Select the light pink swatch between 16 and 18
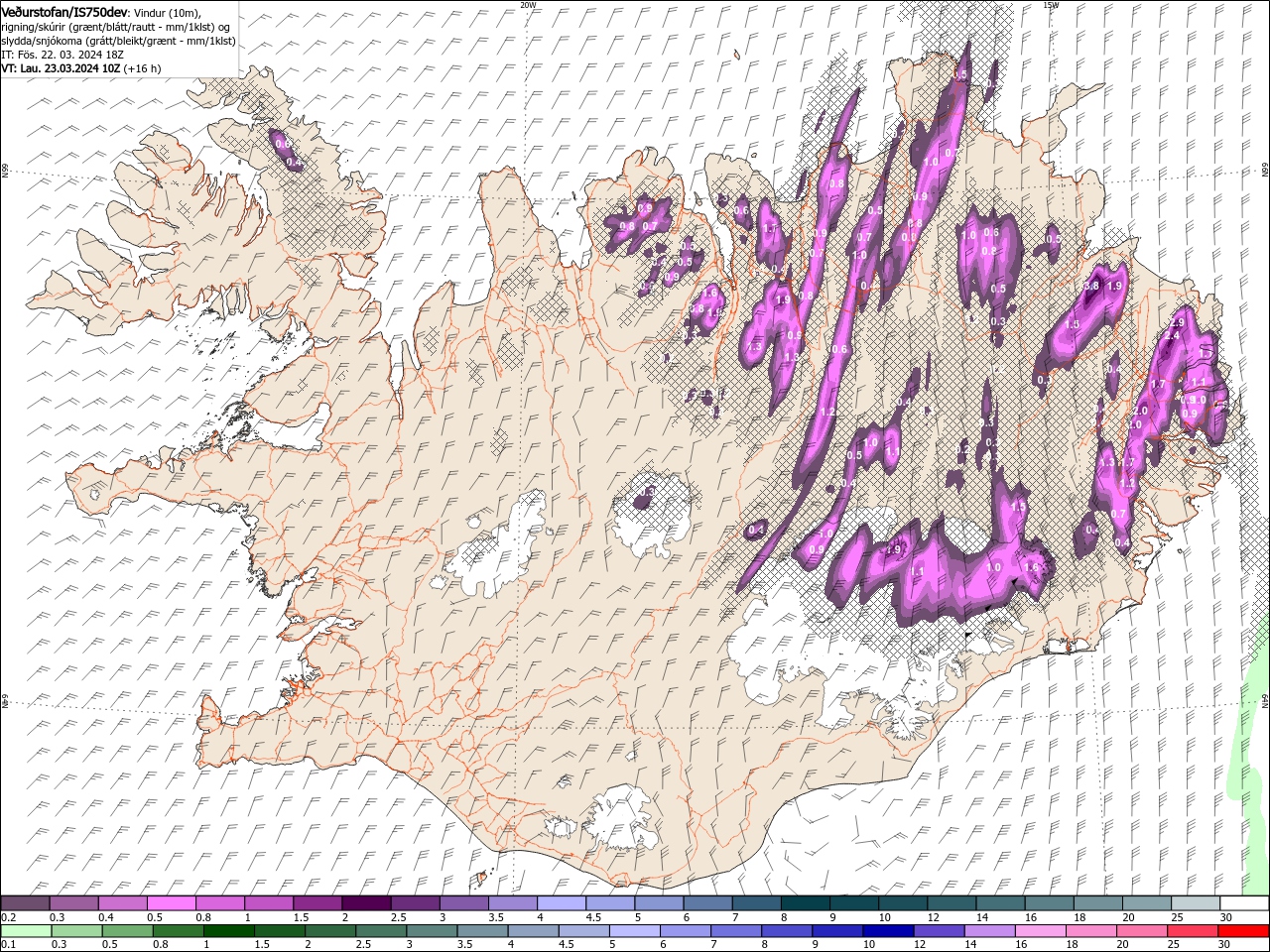Viewport: 1270px width, 952px height. point(1041,931)
